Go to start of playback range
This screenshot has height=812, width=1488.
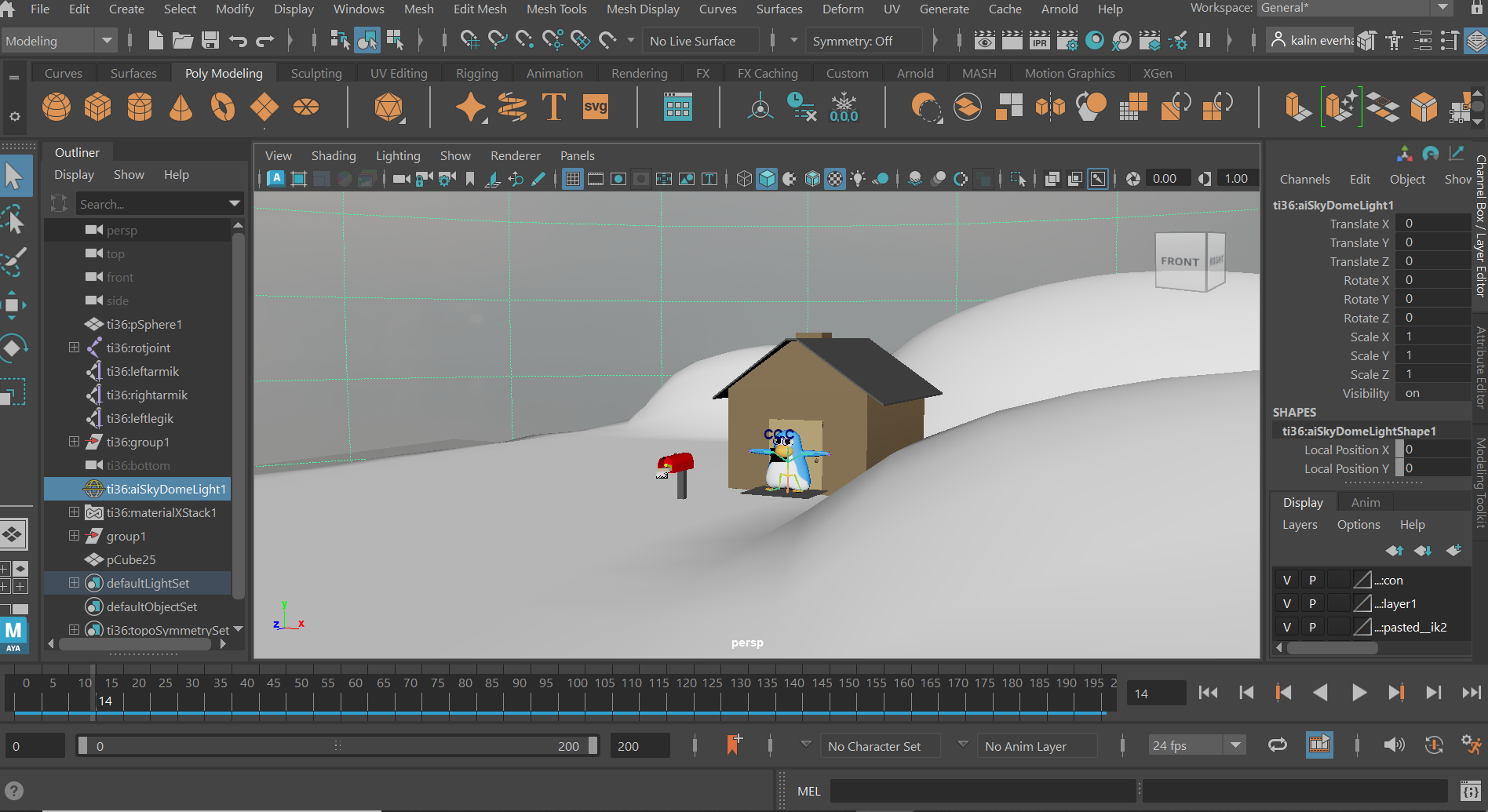click(1208, 692)
